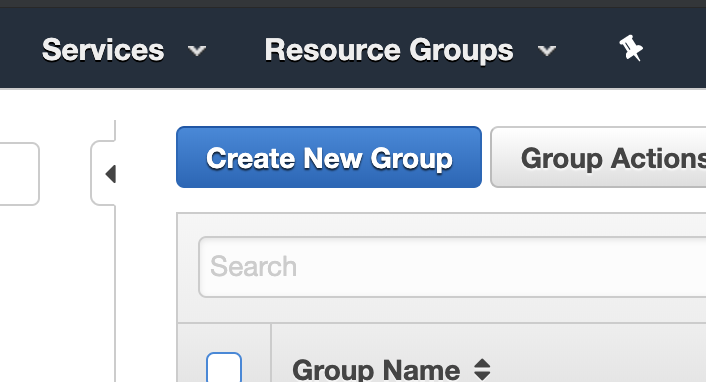Expand the Resource Groups dropdown chevron
This screenshot has width=706, height=382.
547,50
